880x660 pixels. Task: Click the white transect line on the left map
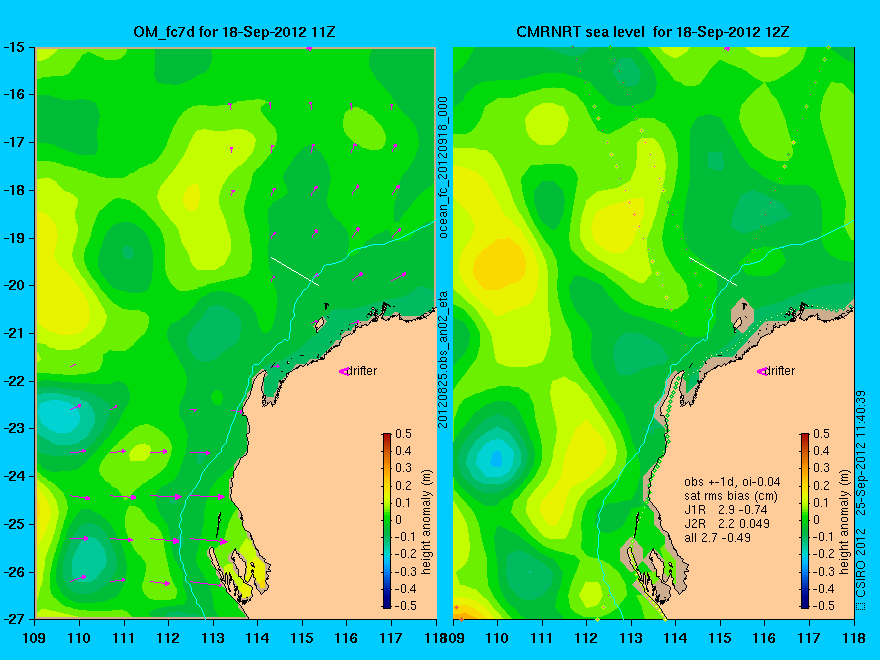point(295,271)
